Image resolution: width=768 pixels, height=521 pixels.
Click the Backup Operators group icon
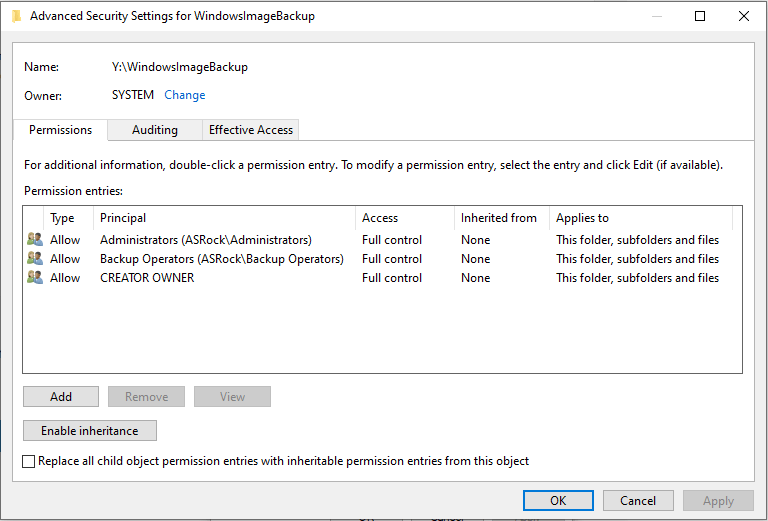(x=35, y=259)
